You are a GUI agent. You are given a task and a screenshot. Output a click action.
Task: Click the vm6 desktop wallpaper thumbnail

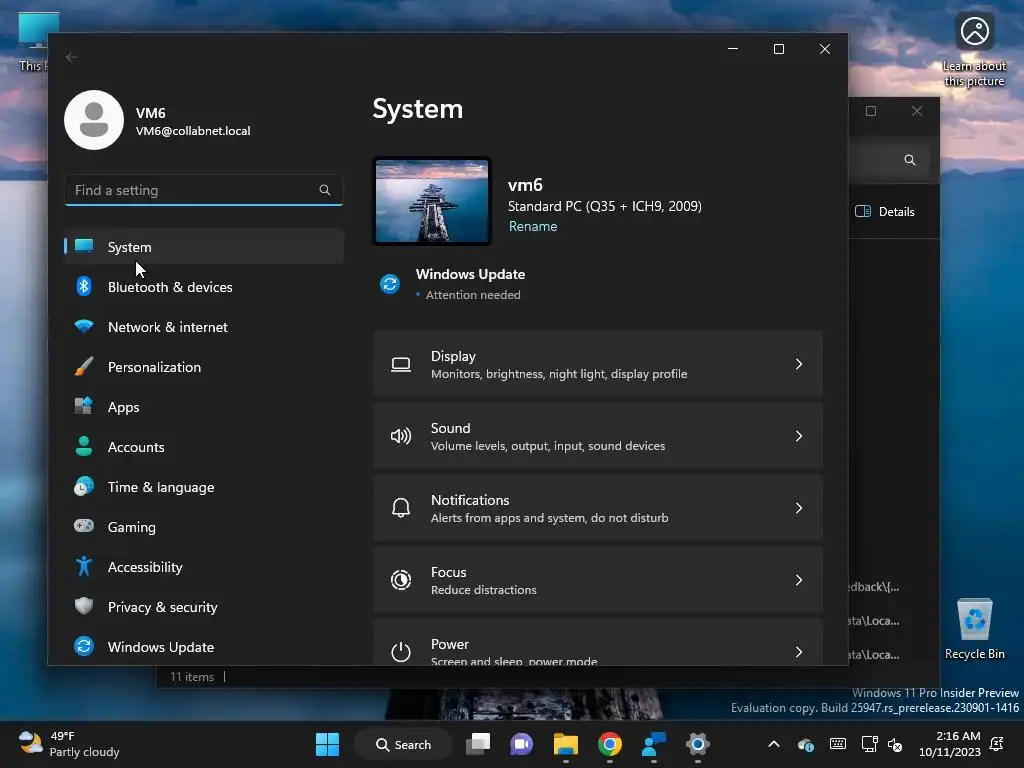tap(432, 201)
